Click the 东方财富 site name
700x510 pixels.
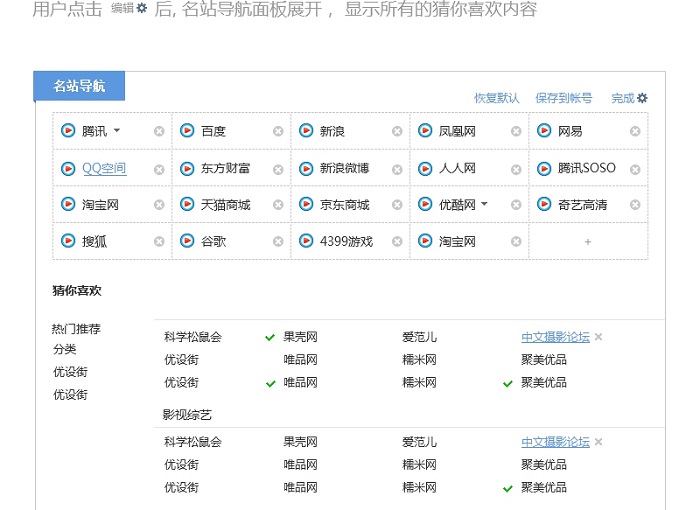tap(225, 168)
